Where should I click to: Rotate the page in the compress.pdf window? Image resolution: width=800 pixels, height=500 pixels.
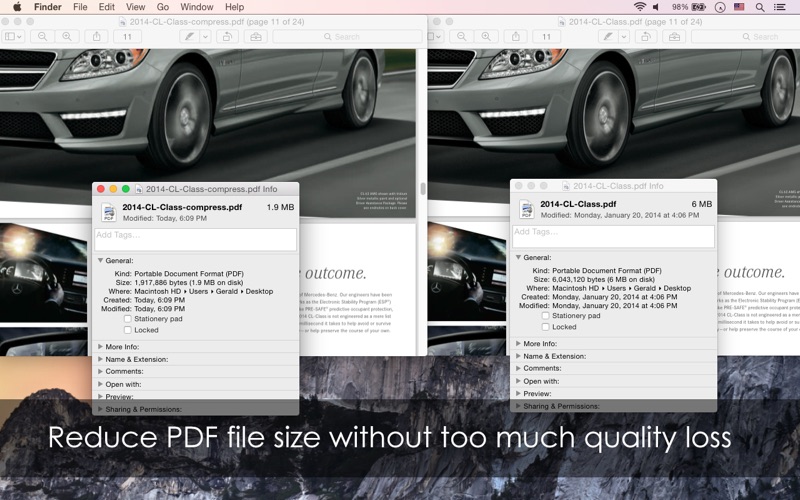[227, 37]
